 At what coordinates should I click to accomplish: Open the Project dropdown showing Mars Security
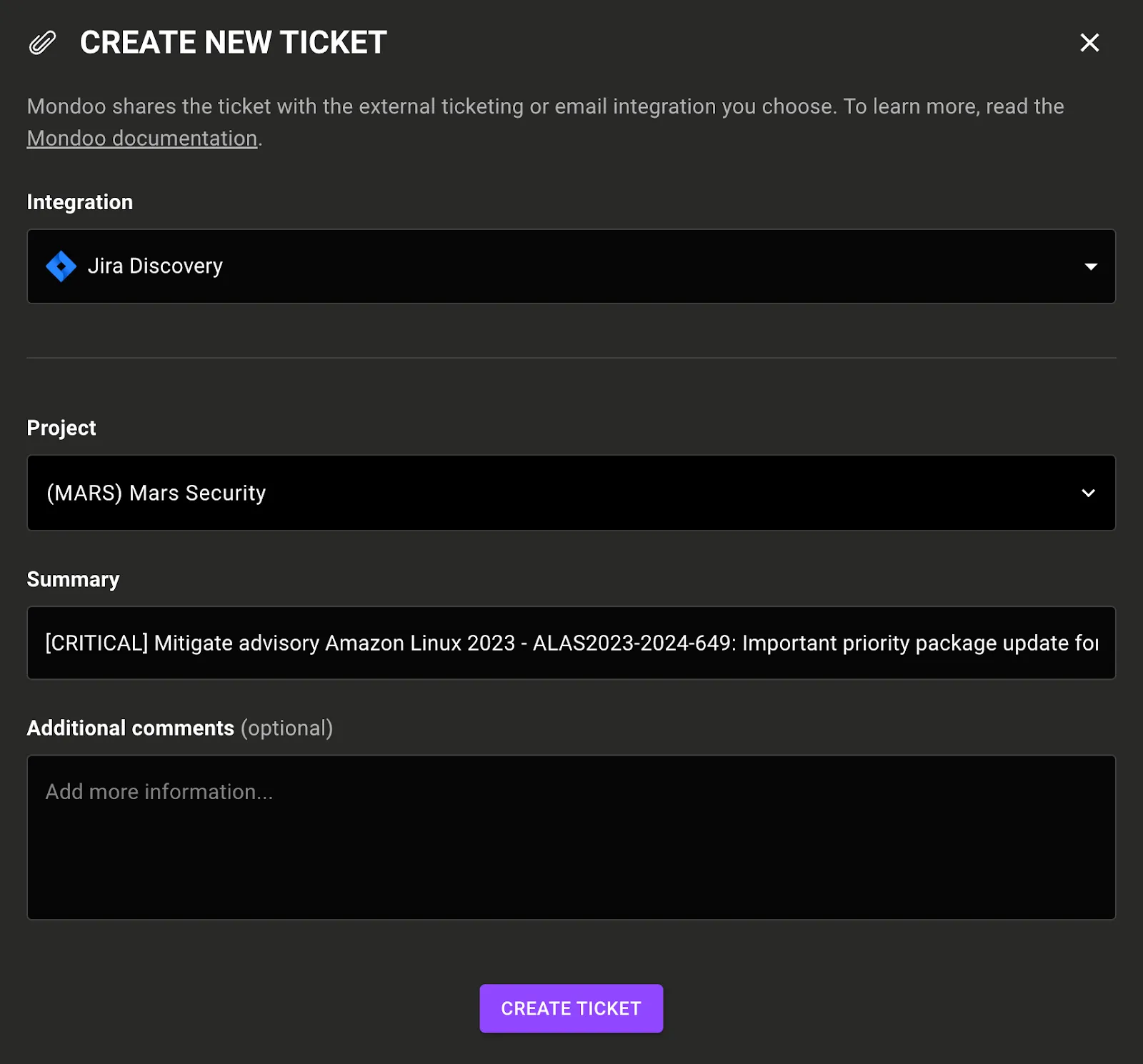[571, 493]
